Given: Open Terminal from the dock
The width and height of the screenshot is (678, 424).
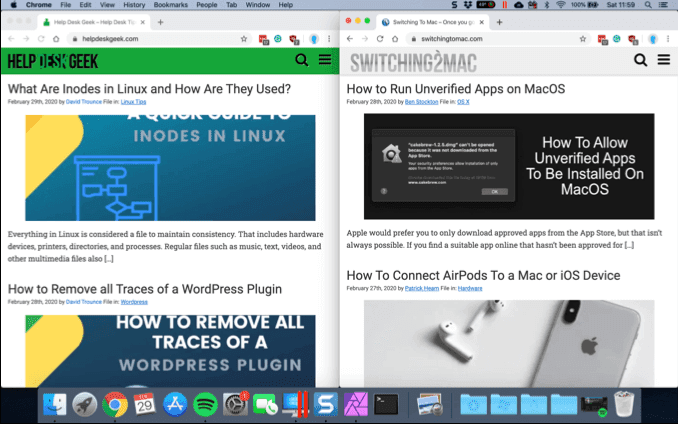Looking at the screenshot, I should coord(386,405).
